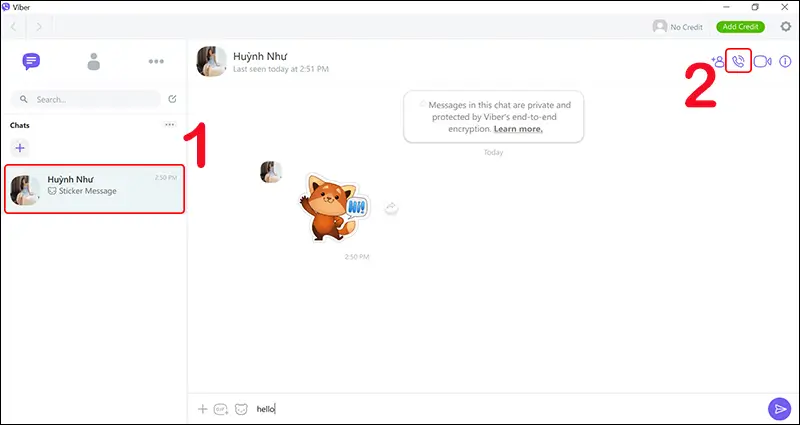Click sender avatar beside the sticker
This screenshot has width=800, height=425.
271,172
